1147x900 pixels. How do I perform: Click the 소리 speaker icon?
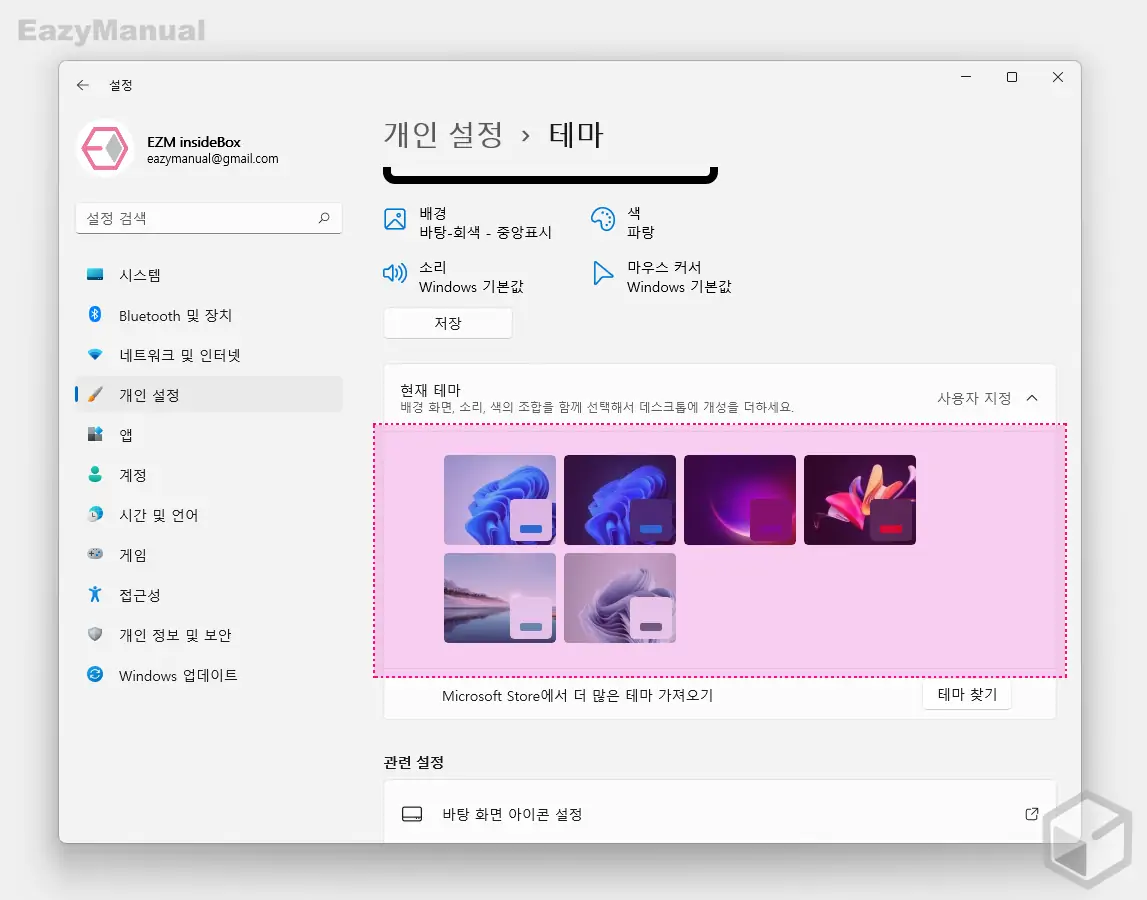pyautogui.click(x=395, y=274)
